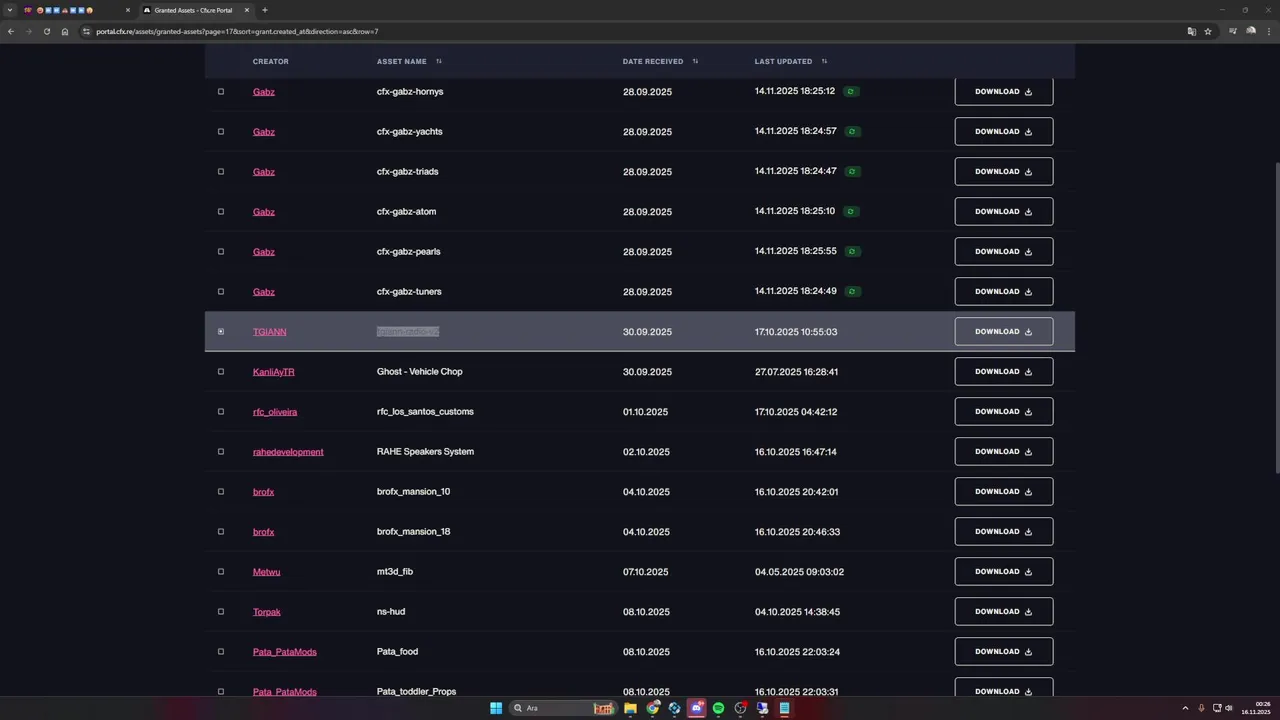Close the Granted Assets browser tab
Image resolution: width=1280 pixels, height=720 pixels.
click(x=247, y=10)
